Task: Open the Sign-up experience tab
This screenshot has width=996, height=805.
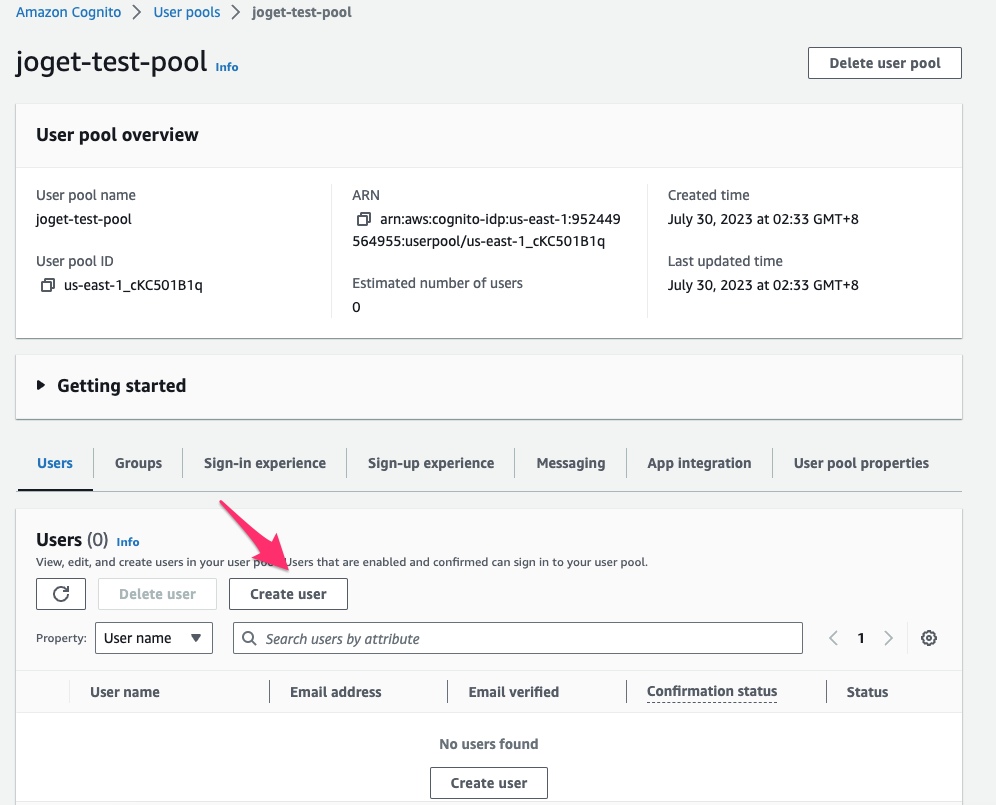Action: [x=431, y=463]
